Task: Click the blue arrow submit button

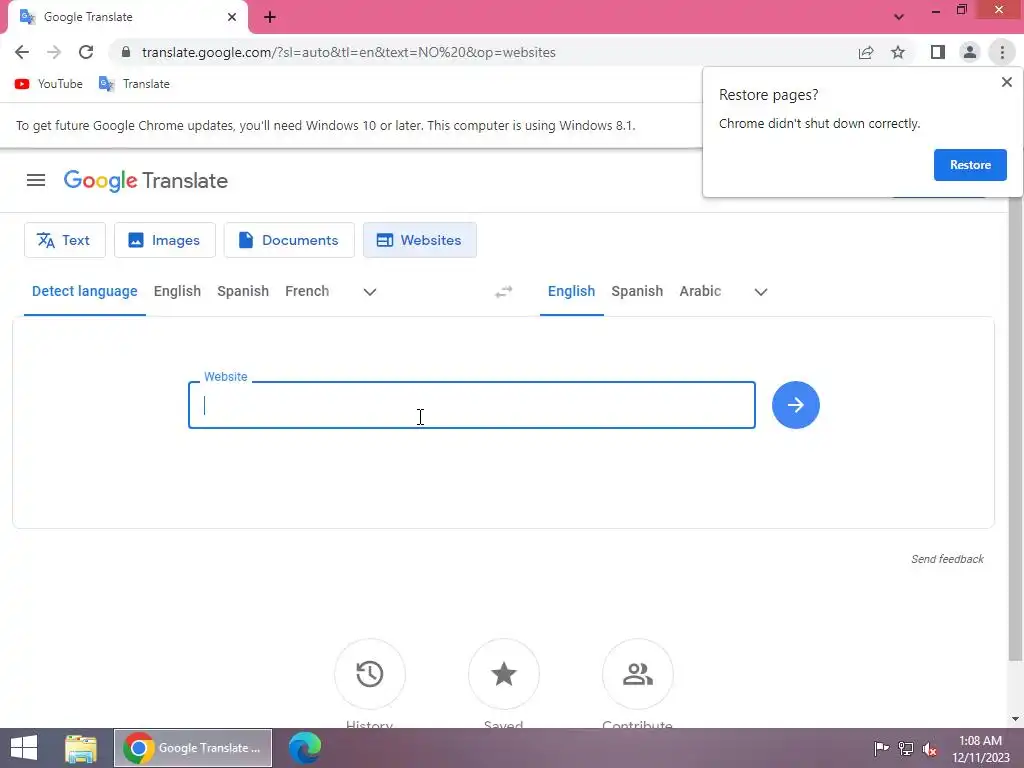Action: (x=795, y=405)
